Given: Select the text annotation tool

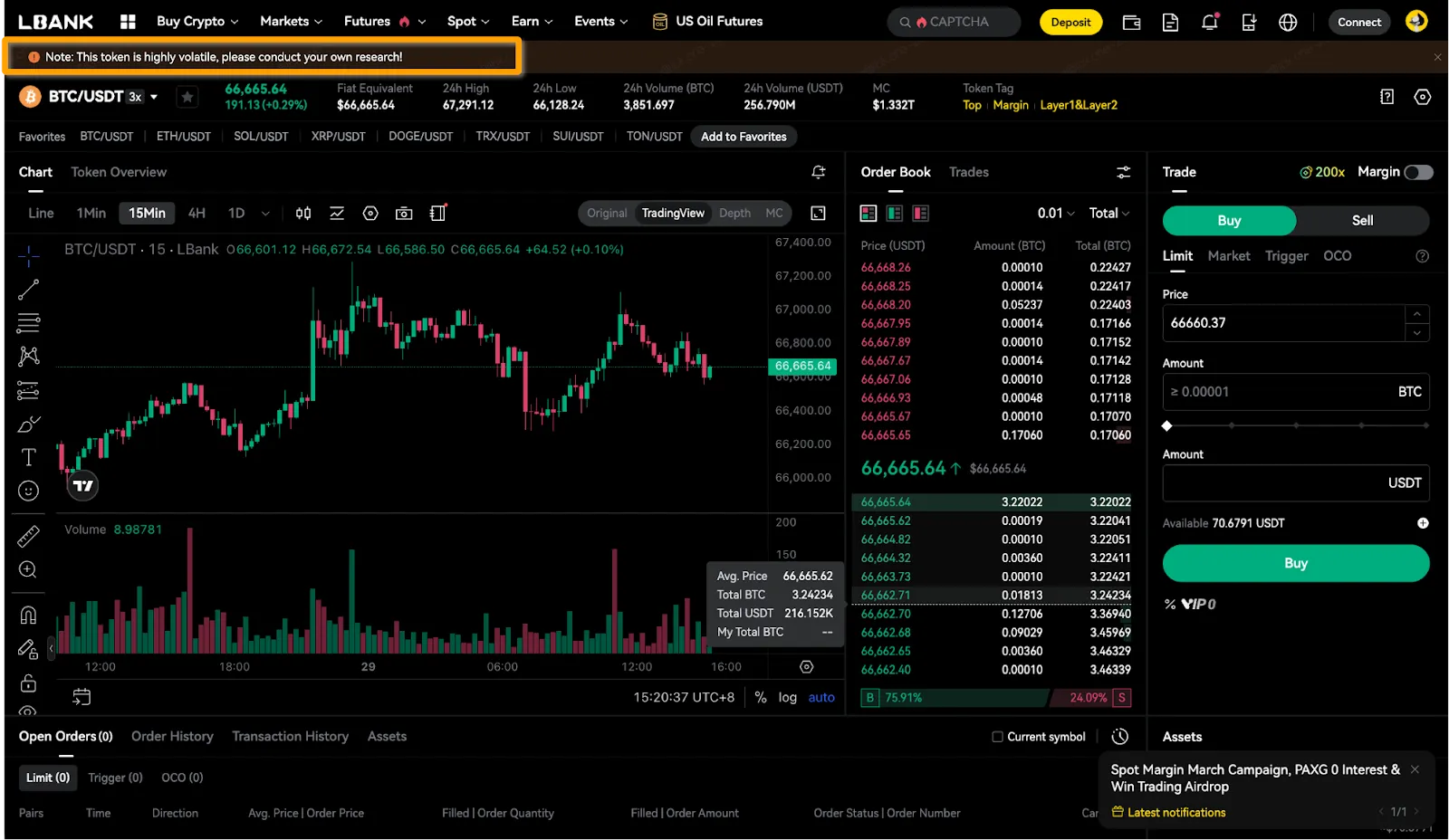Looking at the screenshot, I should point(28,457).
